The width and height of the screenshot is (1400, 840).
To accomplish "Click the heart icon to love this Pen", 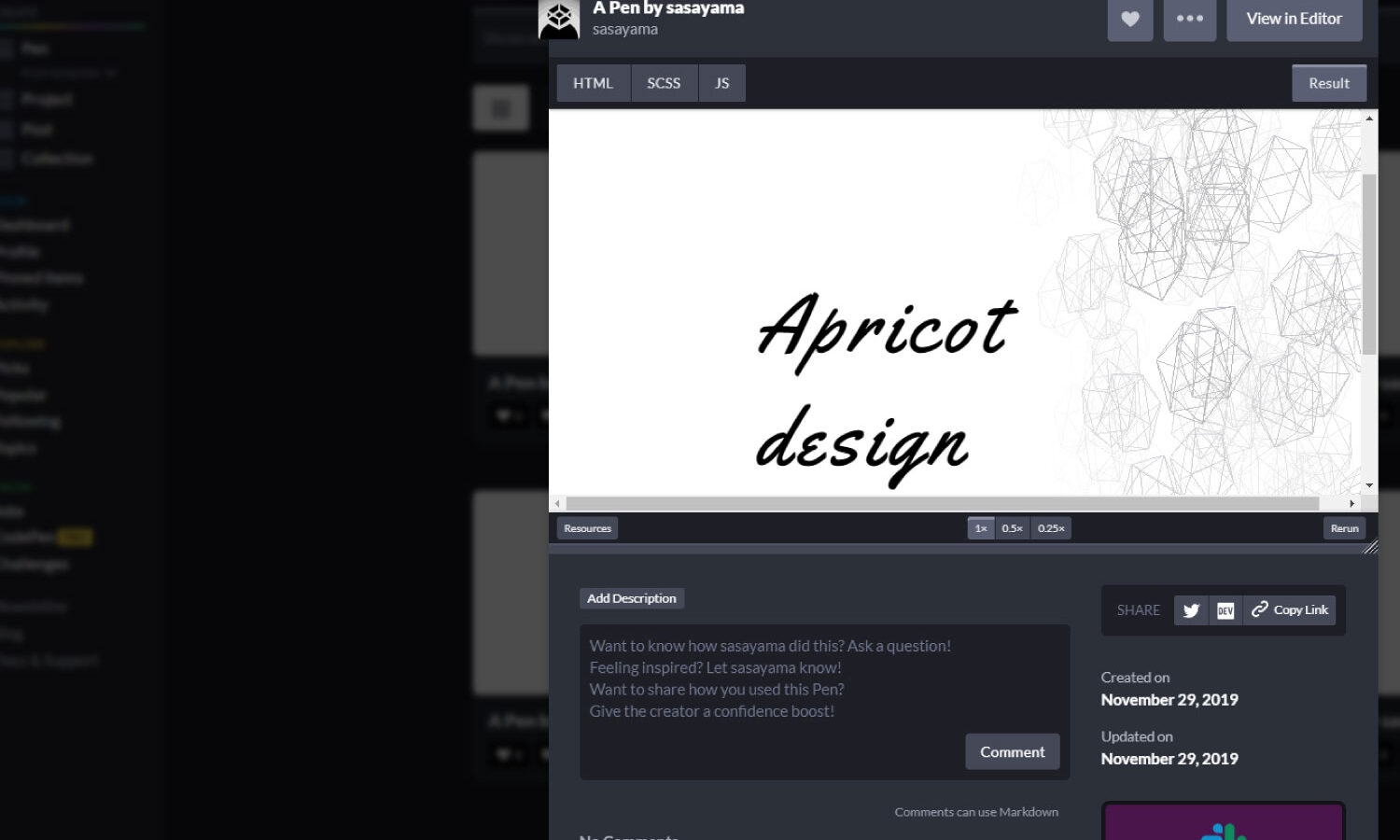I will 1130,19.
